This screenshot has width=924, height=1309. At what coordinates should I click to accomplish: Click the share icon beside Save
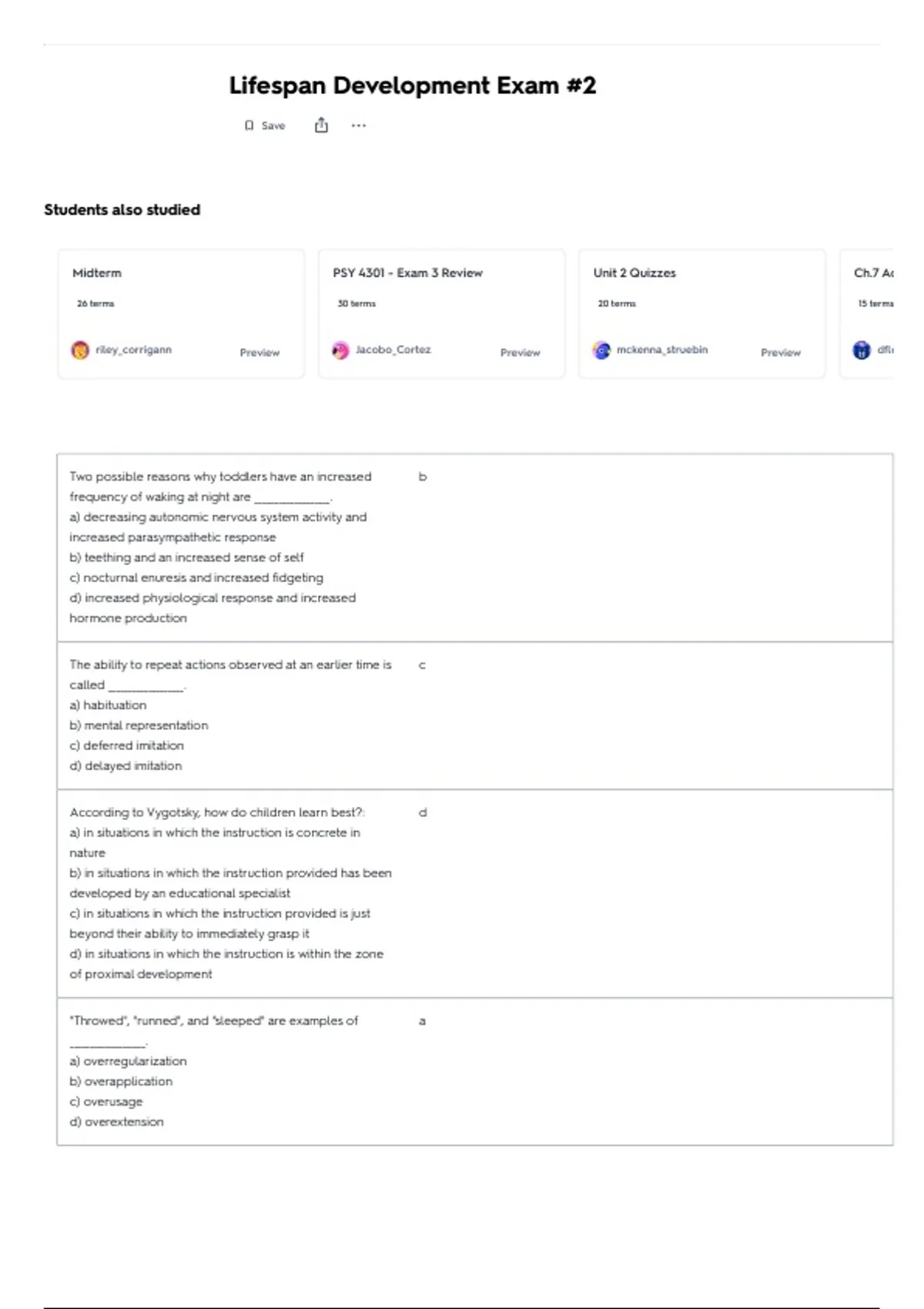point(321,126)
